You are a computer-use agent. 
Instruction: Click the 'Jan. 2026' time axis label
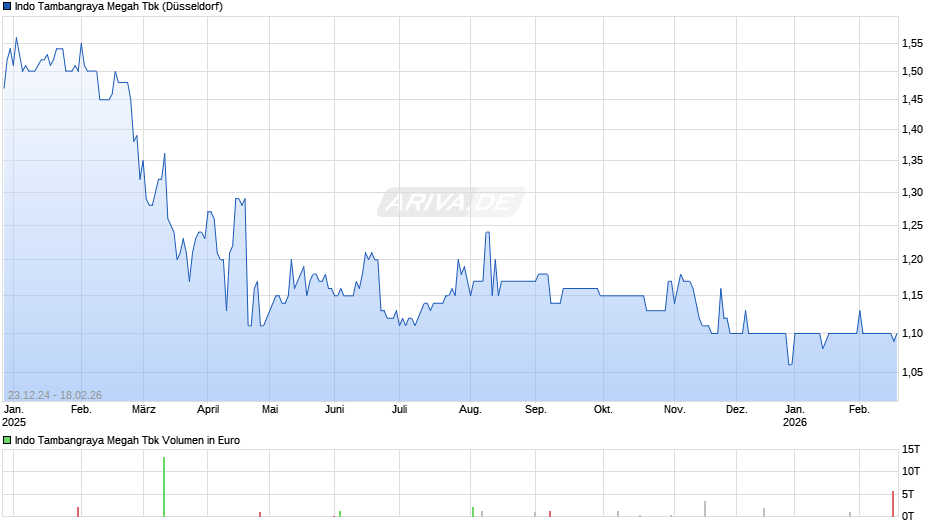(795, 416)
